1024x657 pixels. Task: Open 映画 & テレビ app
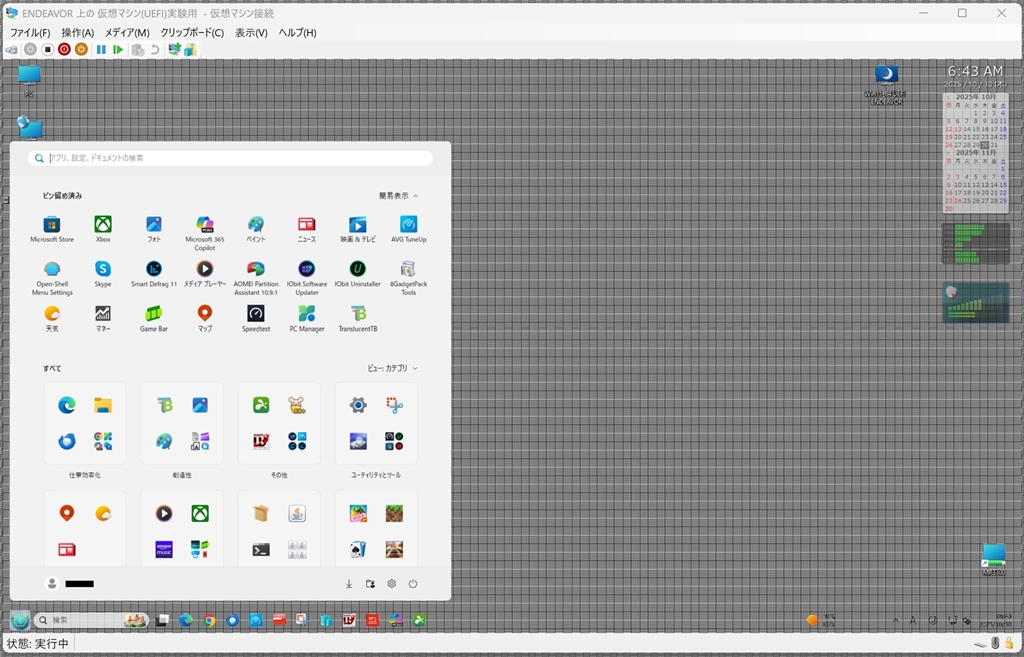358,230
